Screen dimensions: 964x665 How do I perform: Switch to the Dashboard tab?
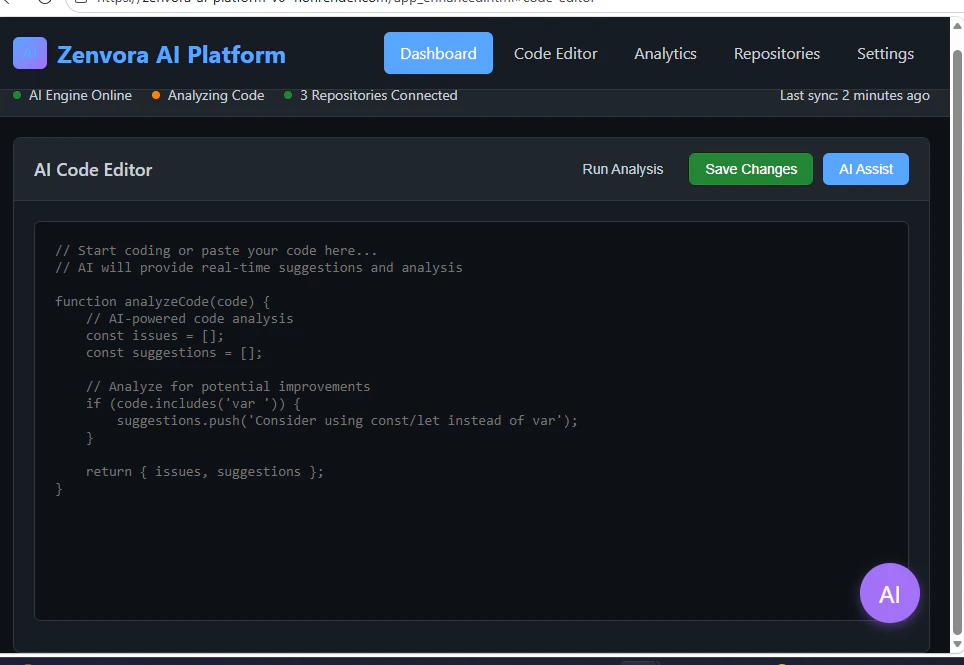[438, 54]
